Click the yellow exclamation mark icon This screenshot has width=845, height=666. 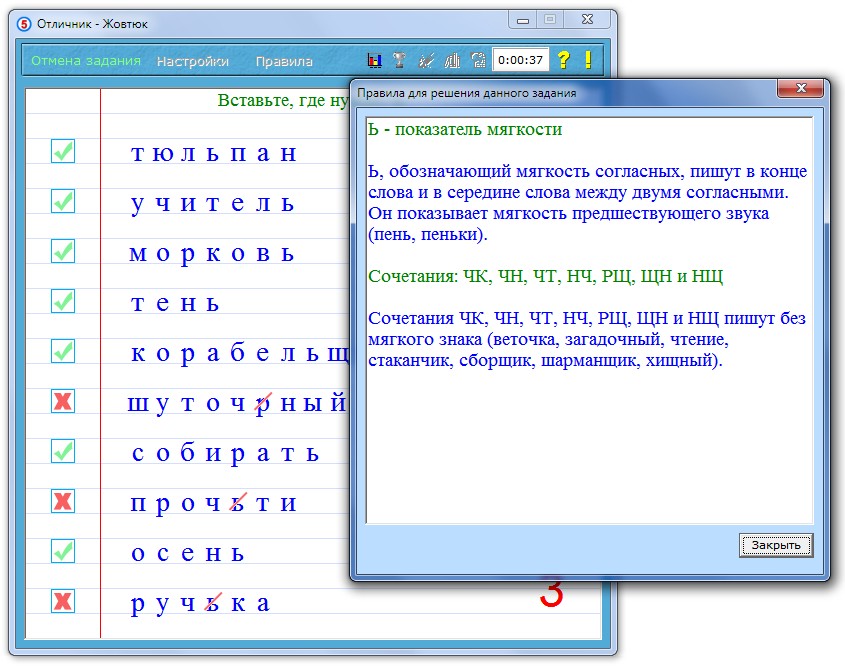pos(588,59)
